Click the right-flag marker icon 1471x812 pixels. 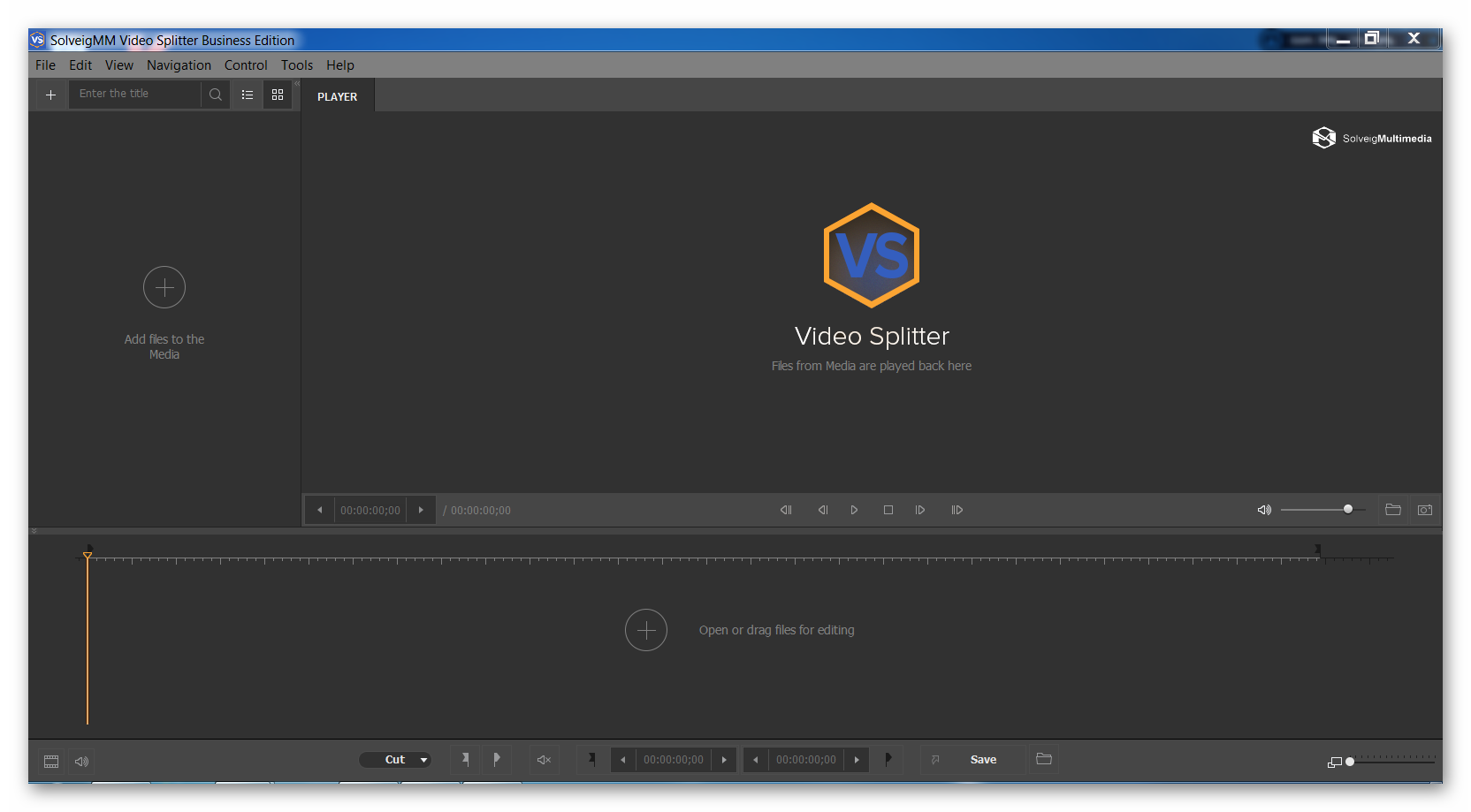[497, 759]
